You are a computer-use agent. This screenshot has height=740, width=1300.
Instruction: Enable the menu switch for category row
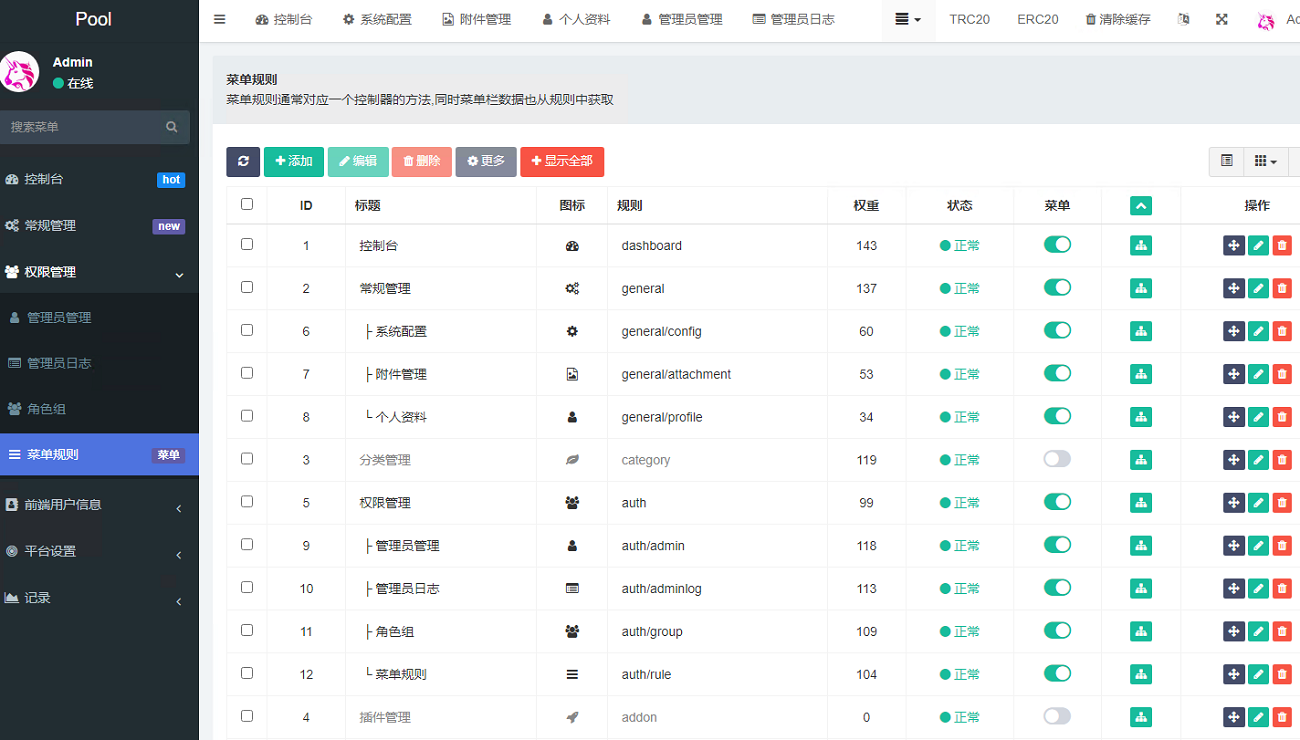click(x=1057, y=459)
